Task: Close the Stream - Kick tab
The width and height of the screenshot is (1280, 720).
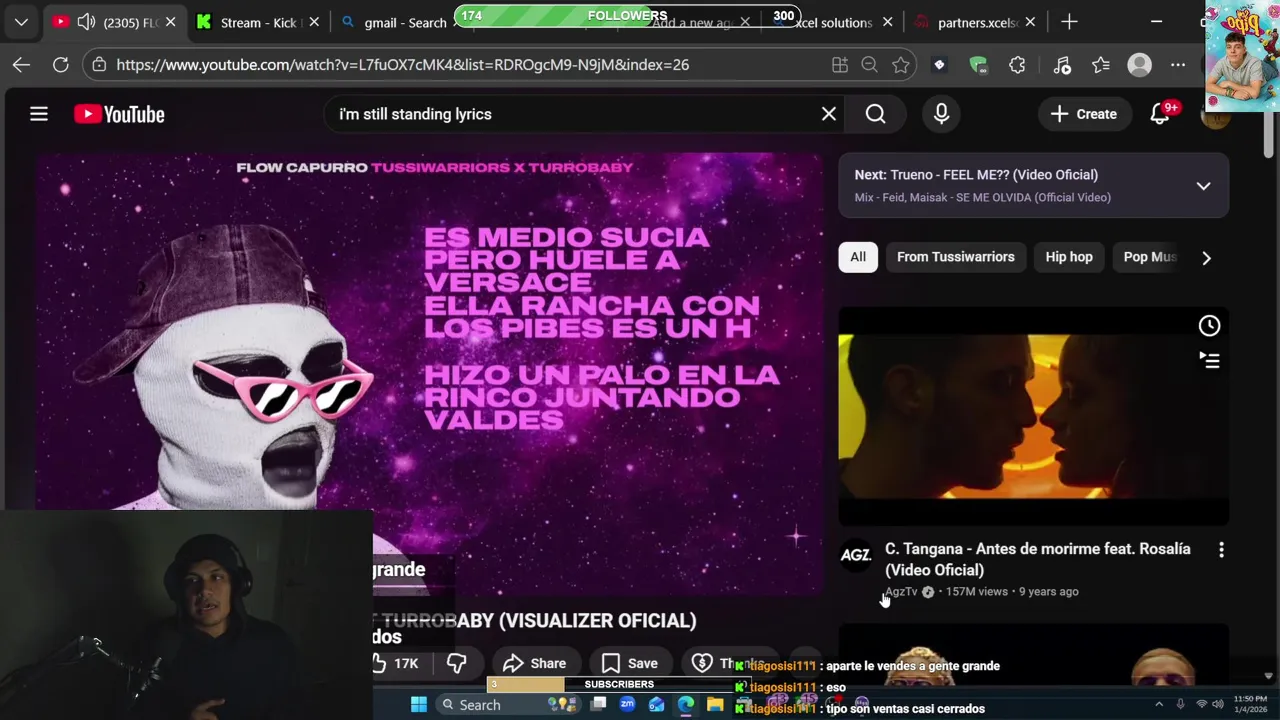Action: (x=315, y=22)
